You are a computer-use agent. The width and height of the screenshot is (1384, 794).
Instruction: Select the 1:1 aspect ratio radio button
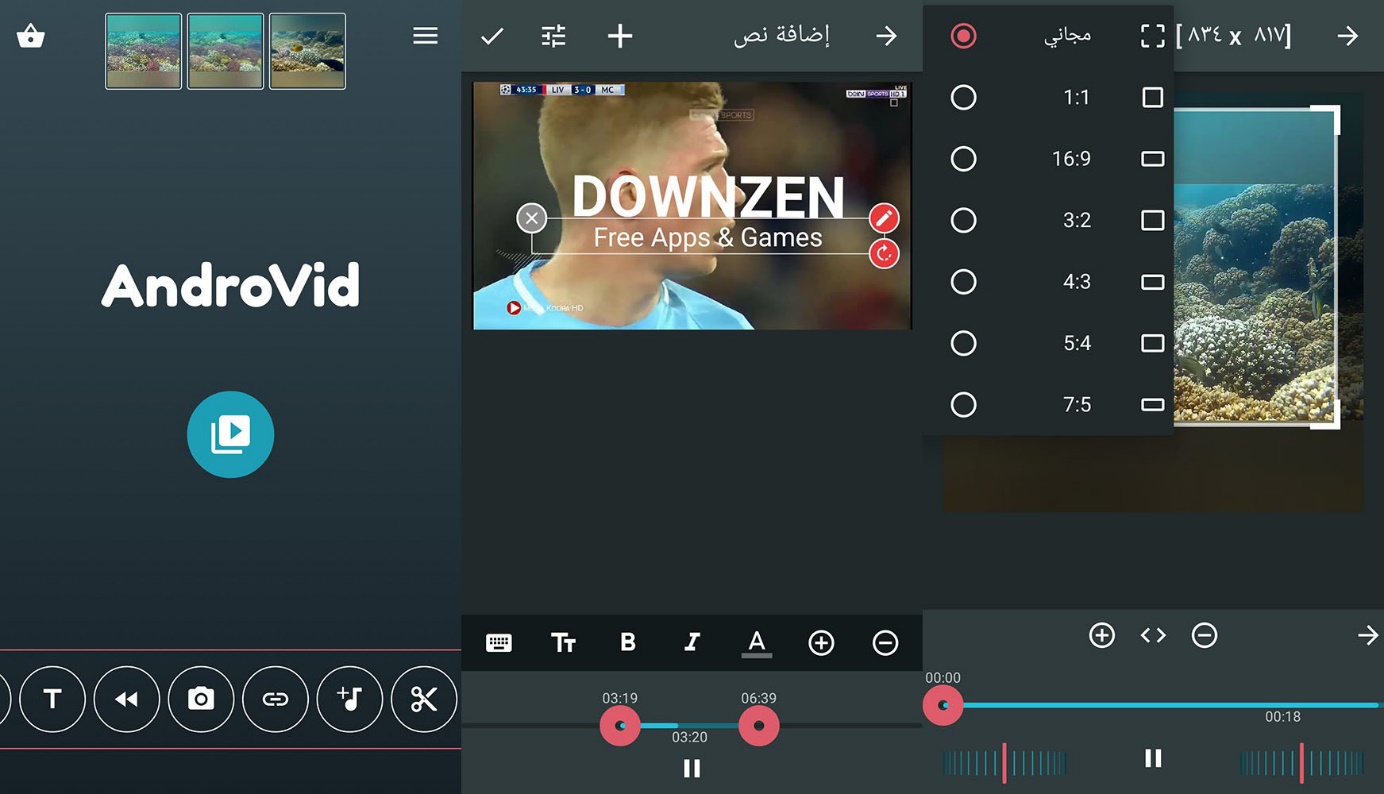click(x=963, y=97)
